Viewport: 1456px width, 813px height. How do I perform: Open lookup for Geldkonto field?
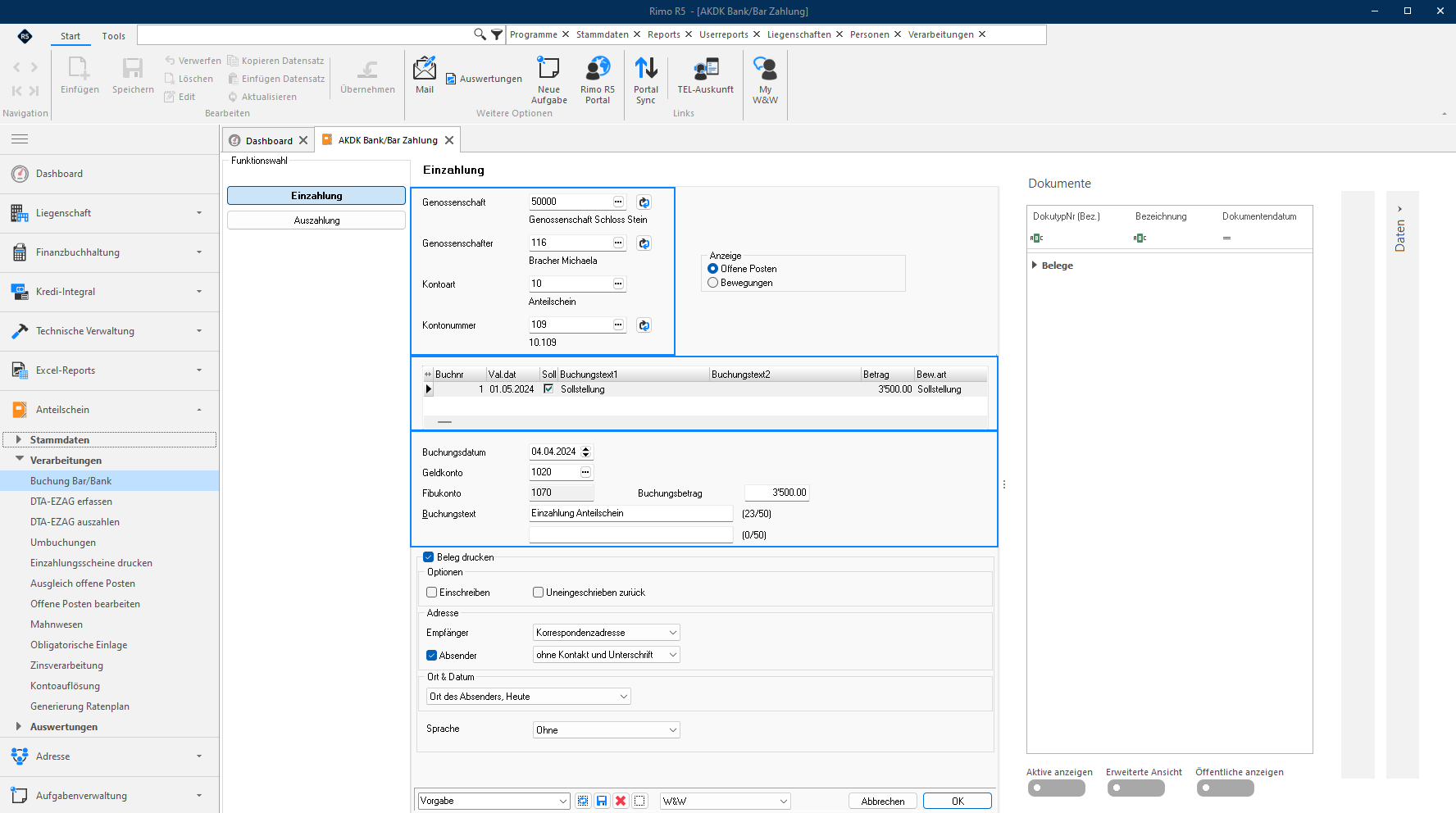(x=585, y=472)
